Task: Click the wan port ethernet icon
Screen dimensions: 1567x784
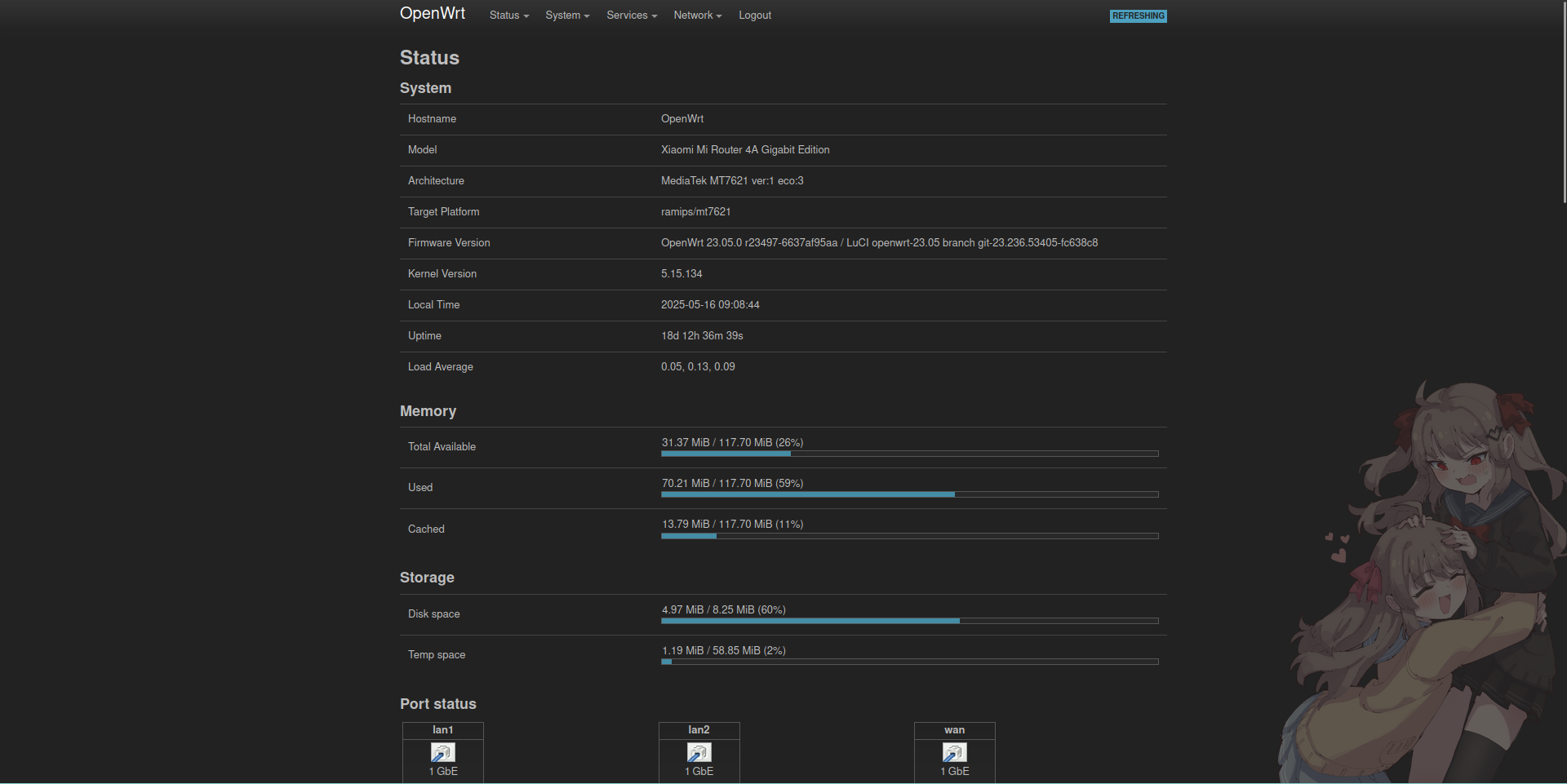Action: (954, 752)
